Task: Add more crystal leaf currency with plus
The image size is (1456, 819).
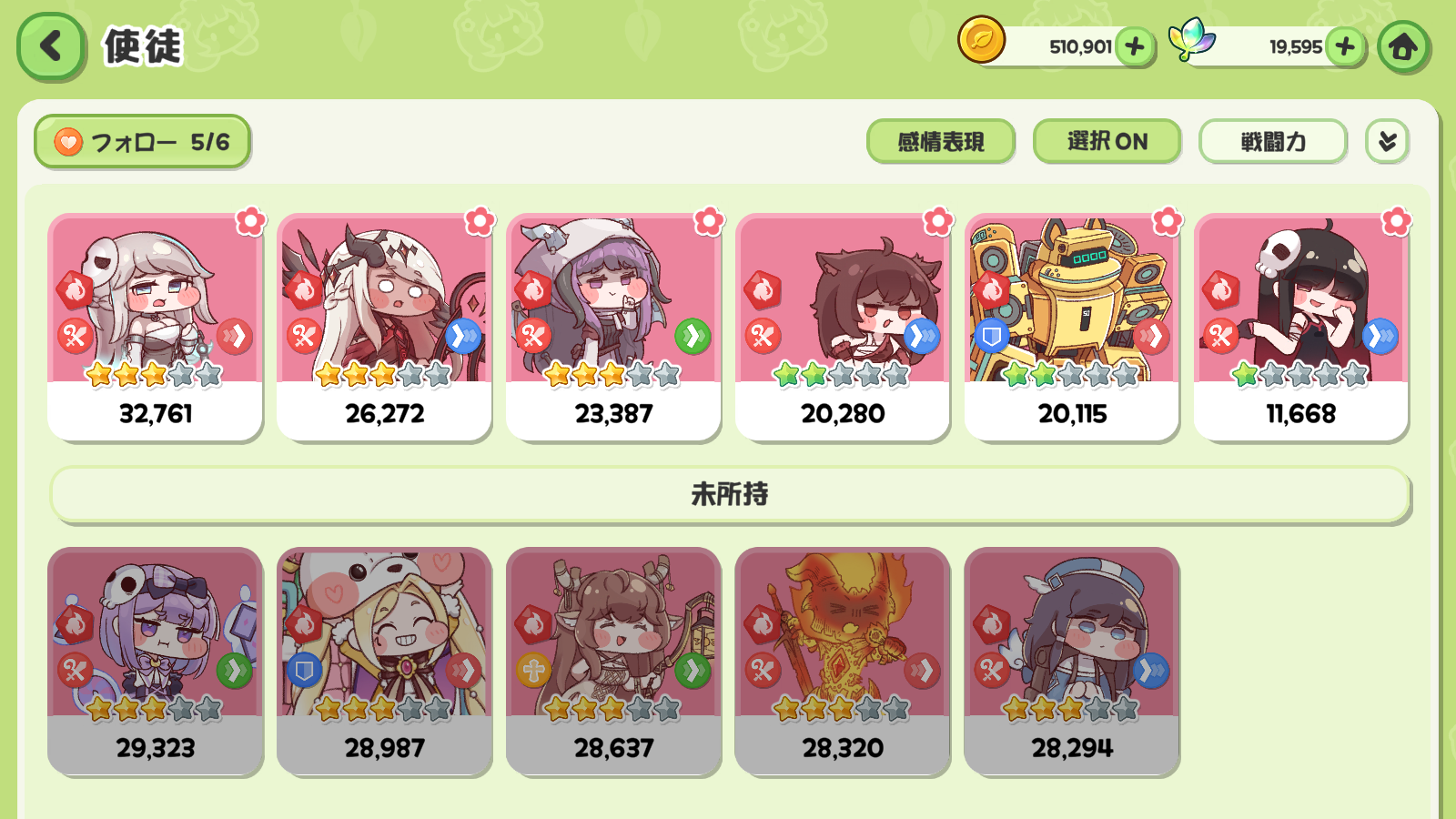Action: point(1345,46)
